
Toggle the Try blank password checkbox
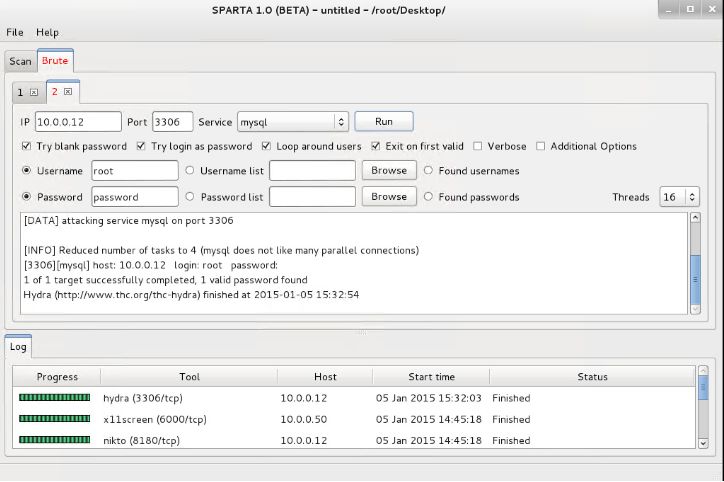point(26,146)
